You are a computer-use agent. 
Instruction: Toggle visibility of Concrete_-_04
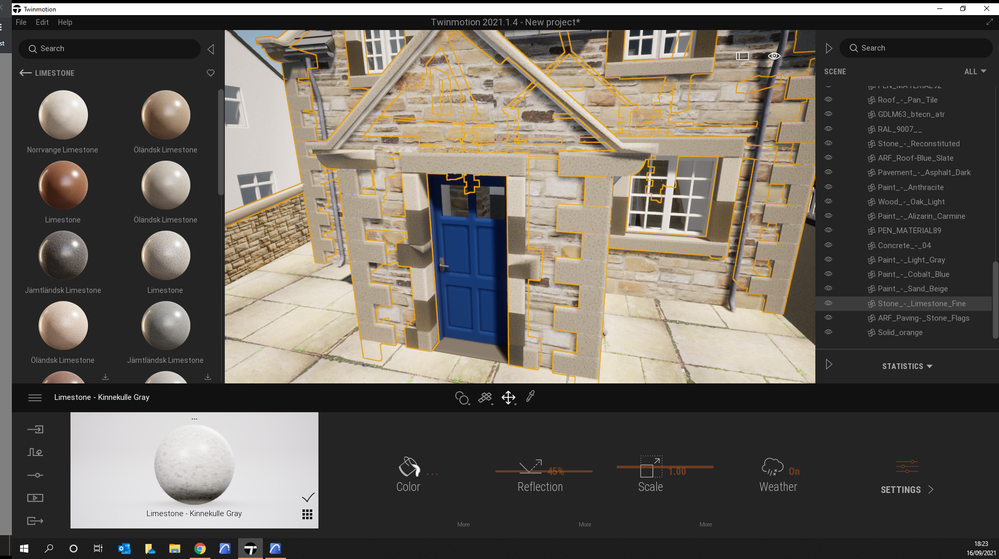[x=828, y=245]
